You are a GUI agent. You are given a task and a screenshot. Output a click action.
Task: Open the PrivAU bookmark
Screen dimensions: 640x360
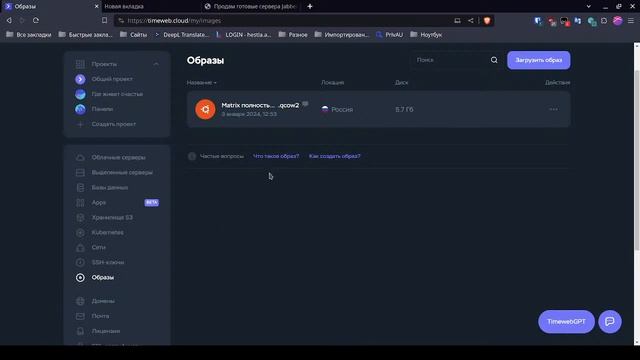[x=389, y=35]
